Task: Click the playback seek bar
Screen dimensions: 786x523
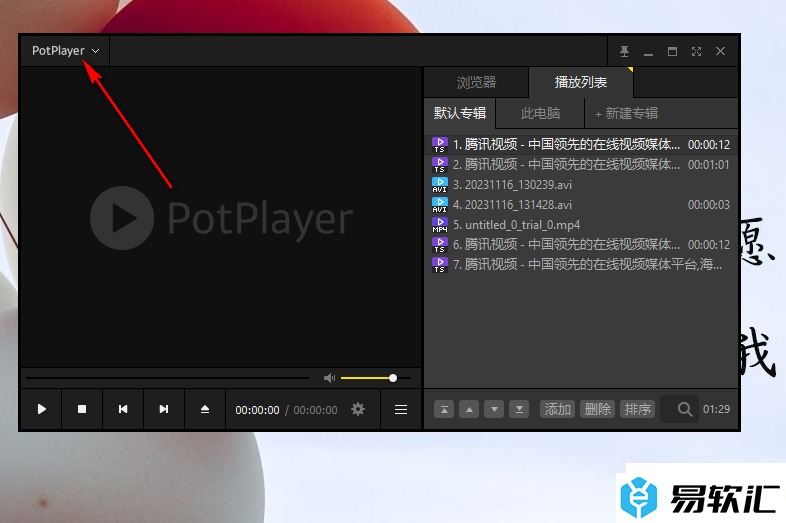Action: coord(167,378)
